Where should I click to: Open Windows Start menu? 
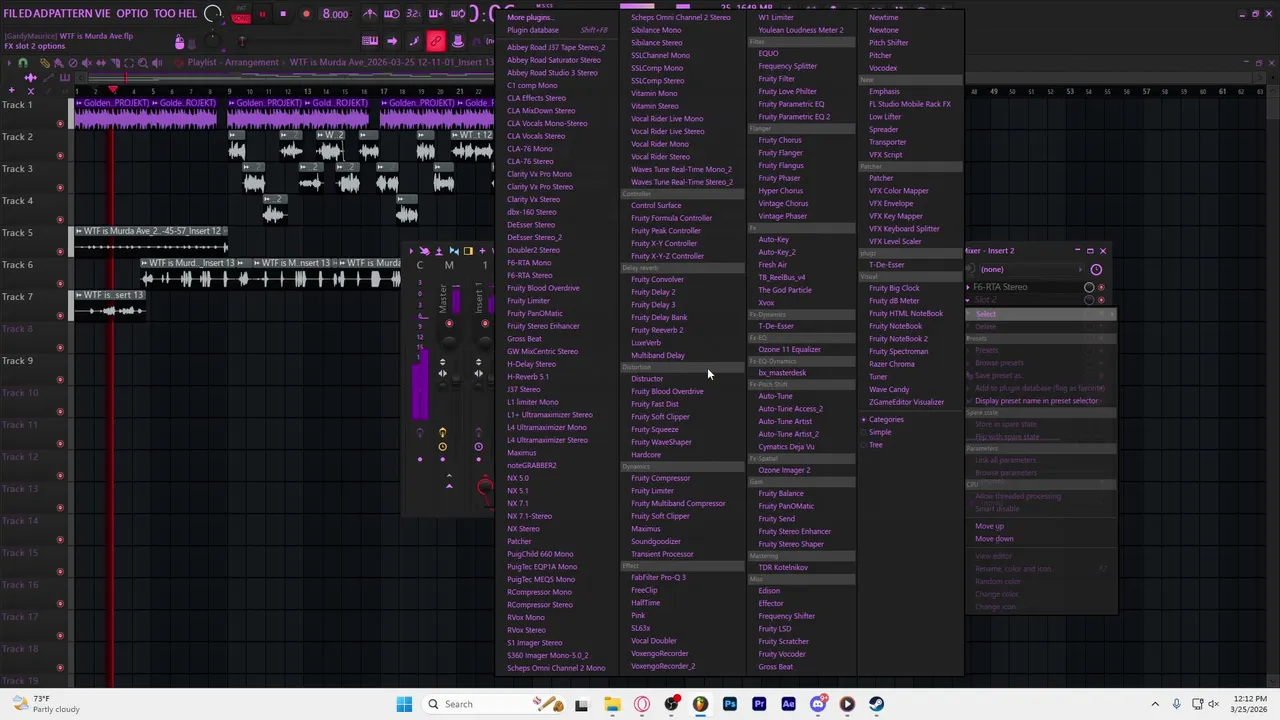404,704
